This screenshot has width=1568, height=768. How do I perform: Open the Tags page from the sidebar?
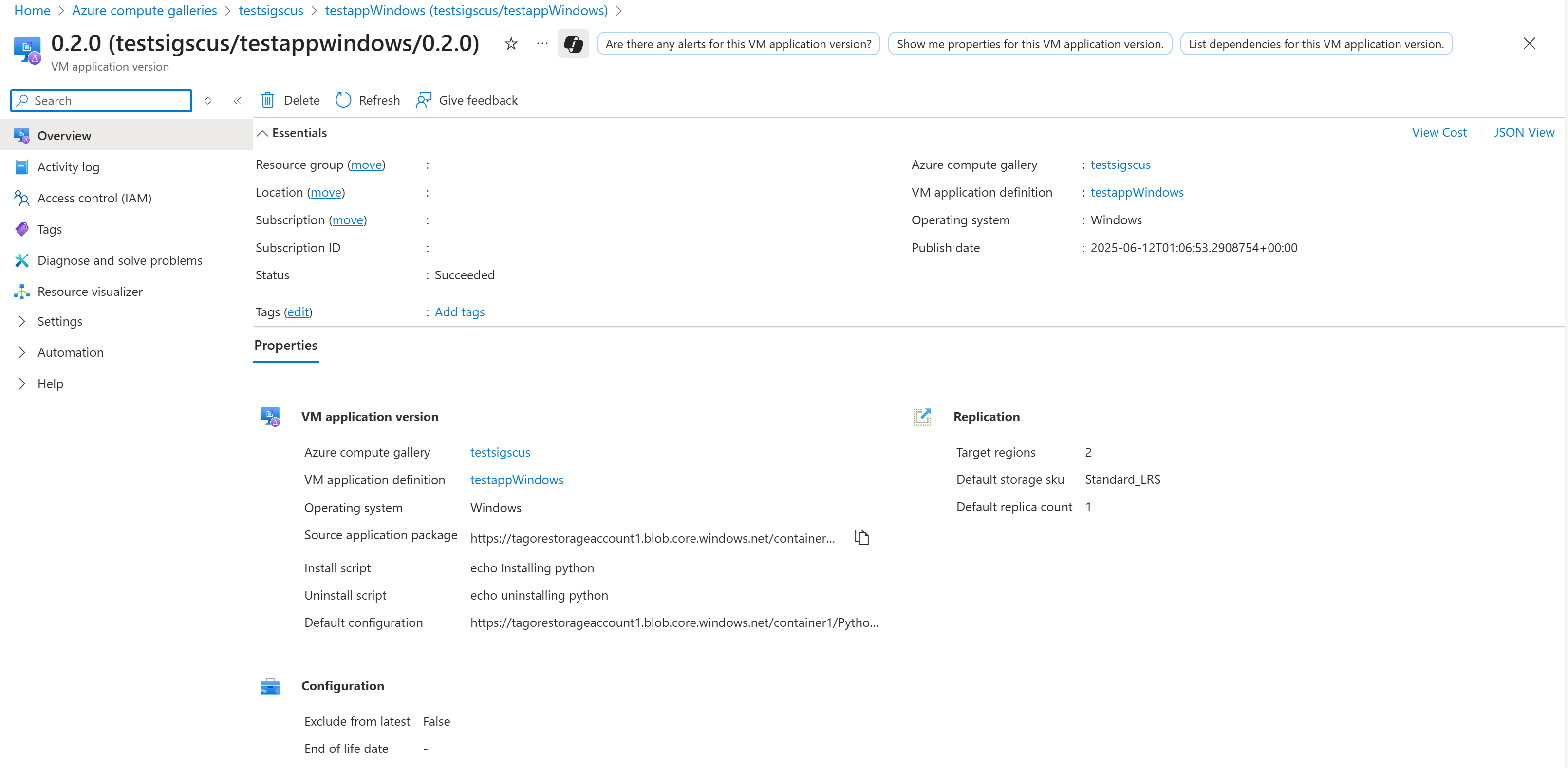coord(49,229)
